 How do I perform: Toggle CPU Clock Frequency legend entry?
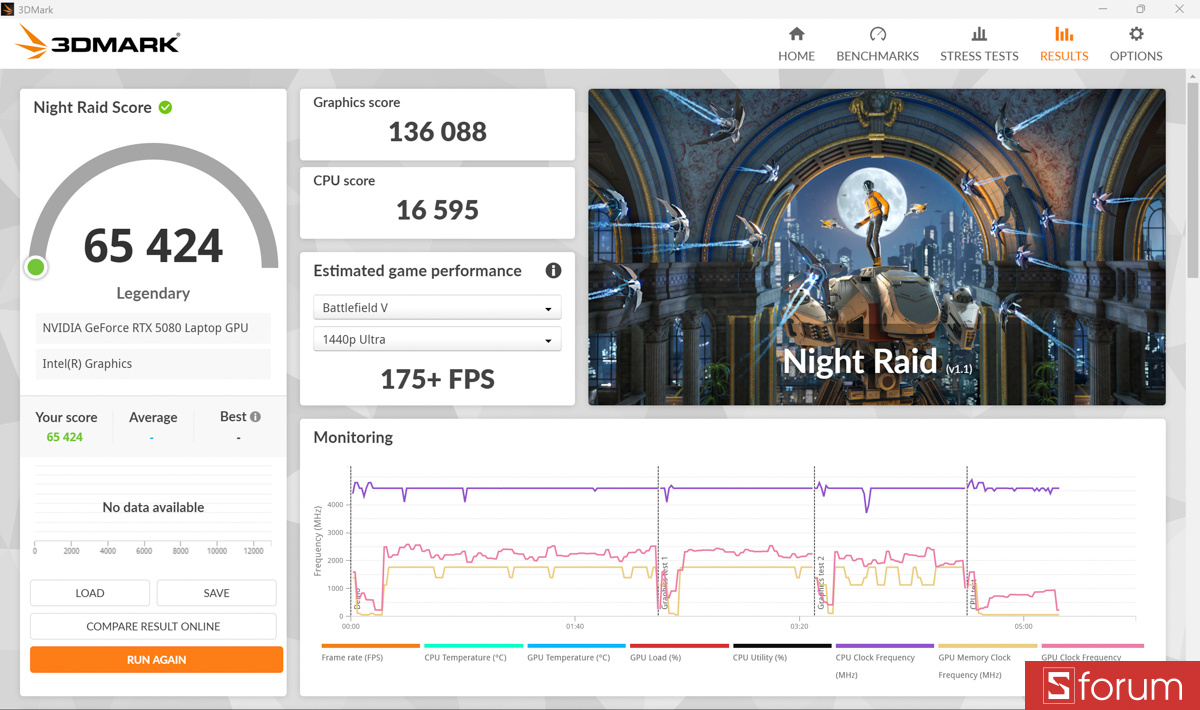(x=884, y=660)
